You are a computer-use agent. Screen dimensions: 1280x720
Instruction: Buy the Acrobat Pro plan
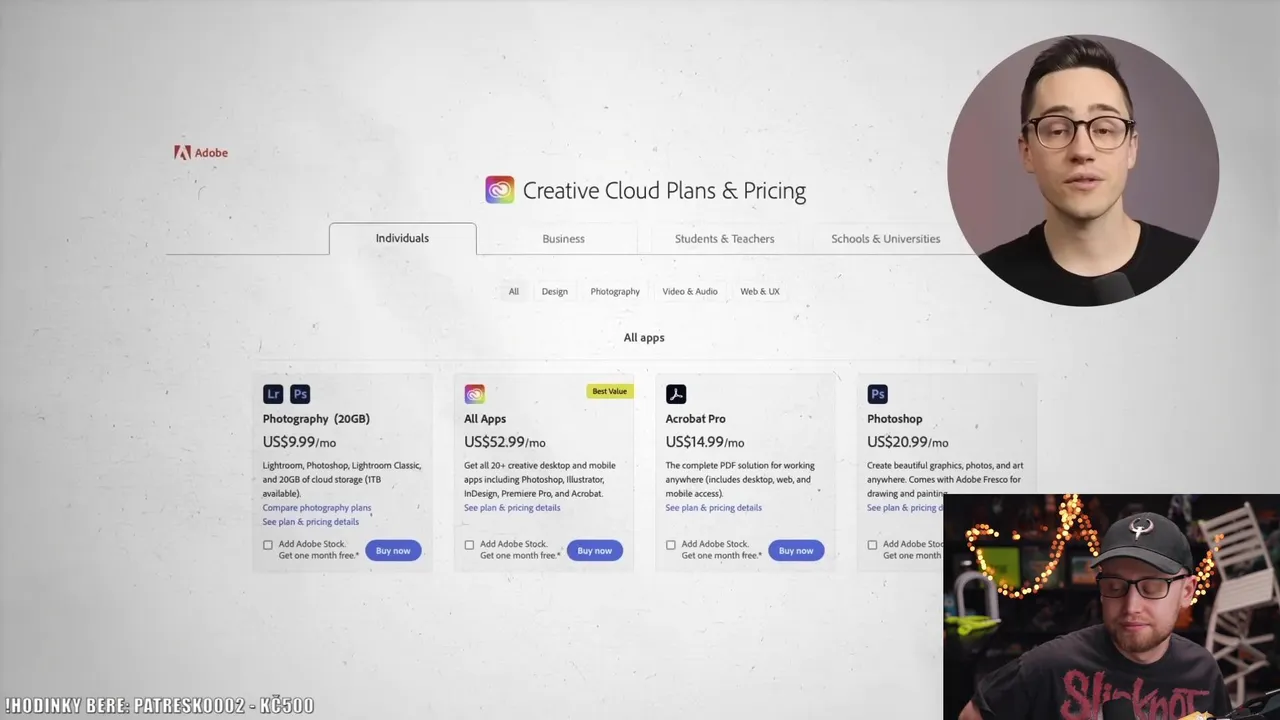click(796, 551)
